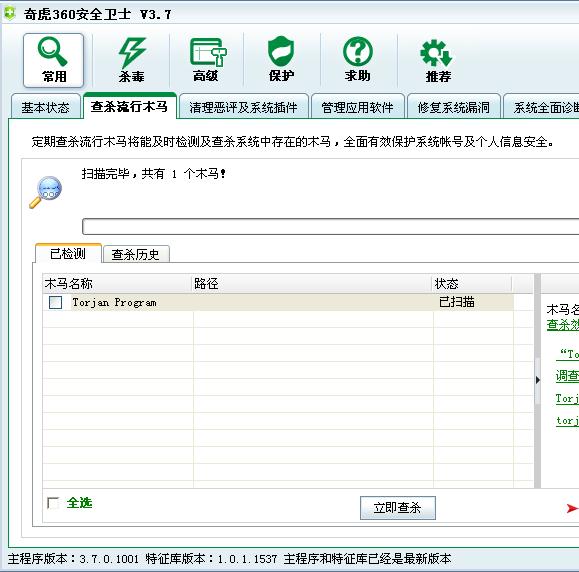
Task: Open the lowercase torj link in side panel
Action: click(x=568, y=421)
